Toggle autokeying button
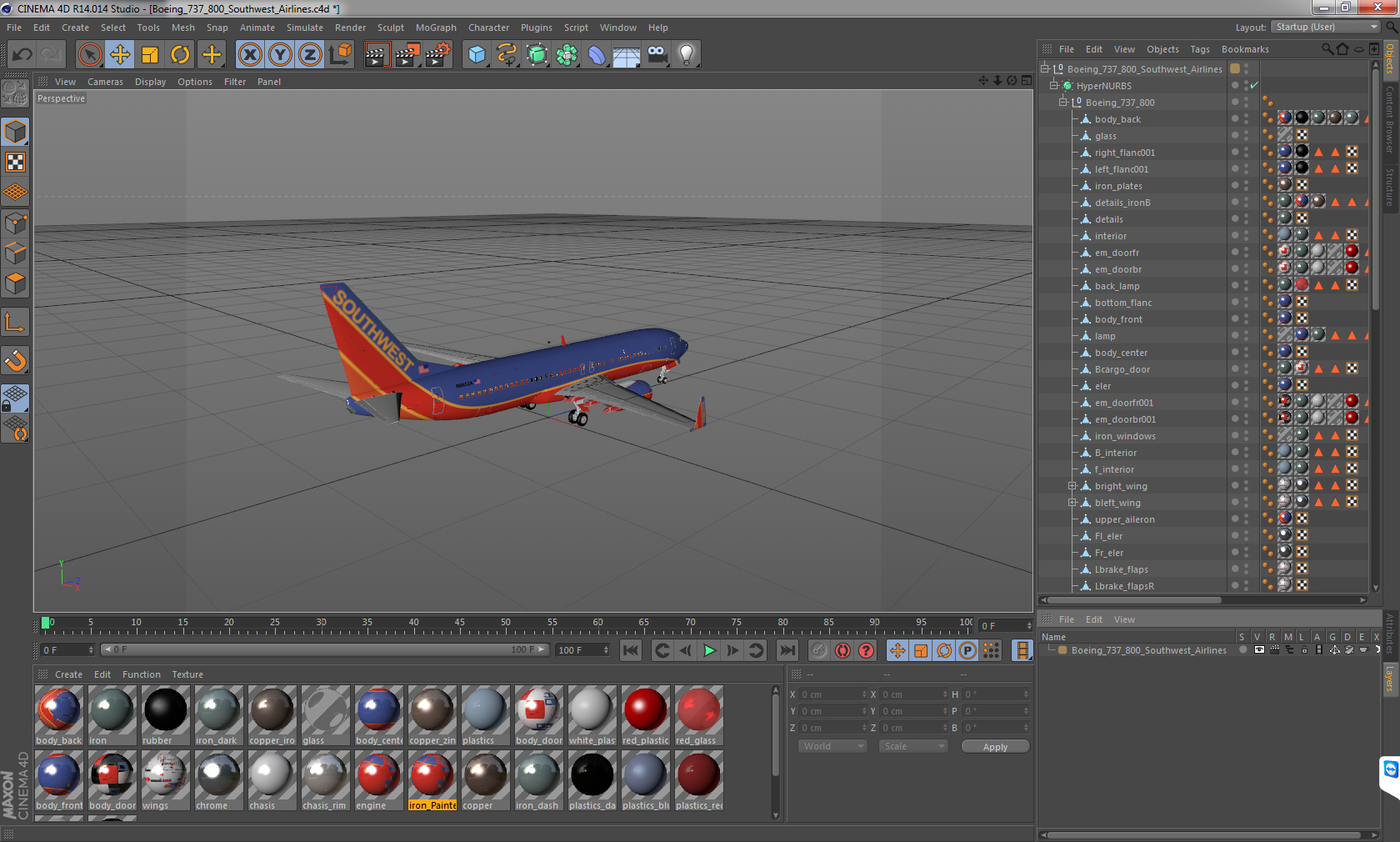The height and width of the screenshot is (842, 1400). pos(842,650)
